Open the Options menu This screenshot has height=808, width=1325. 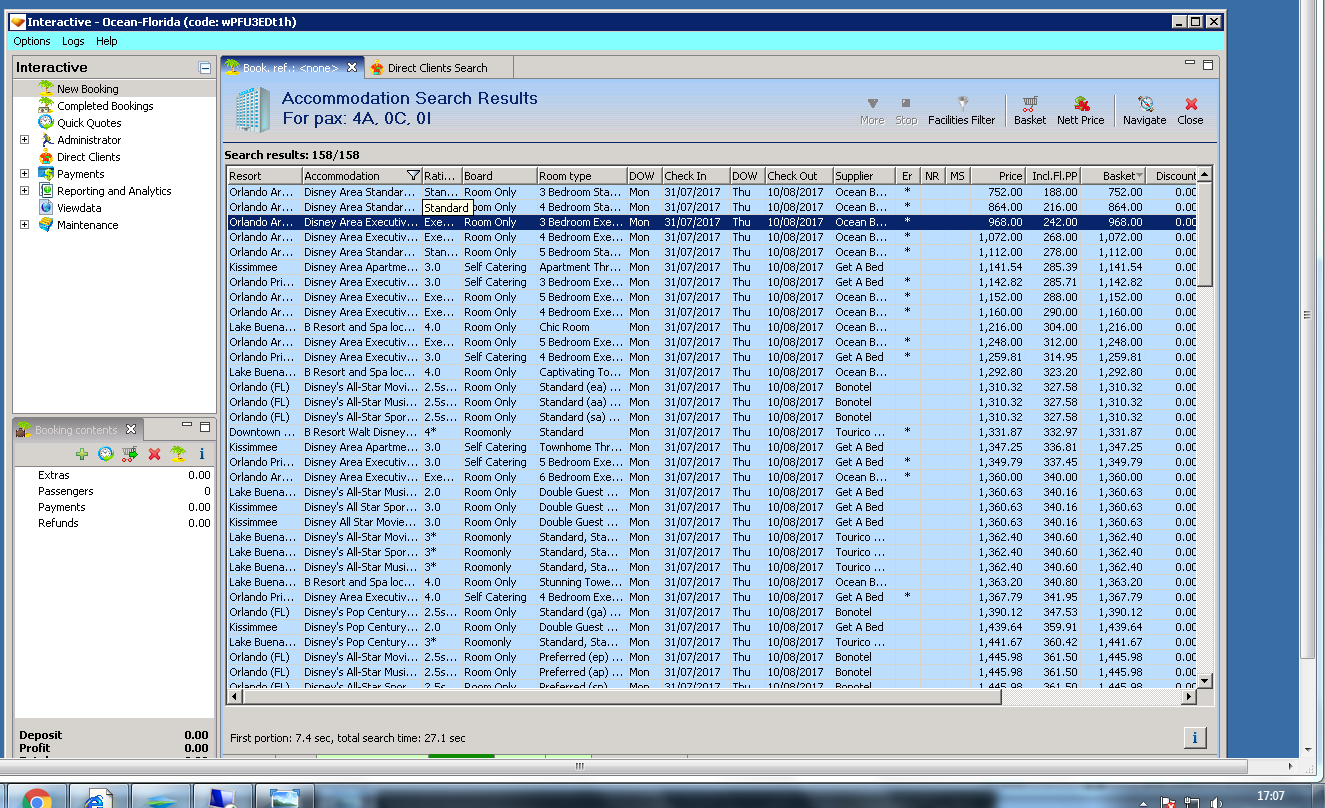(x=32, y=41)
